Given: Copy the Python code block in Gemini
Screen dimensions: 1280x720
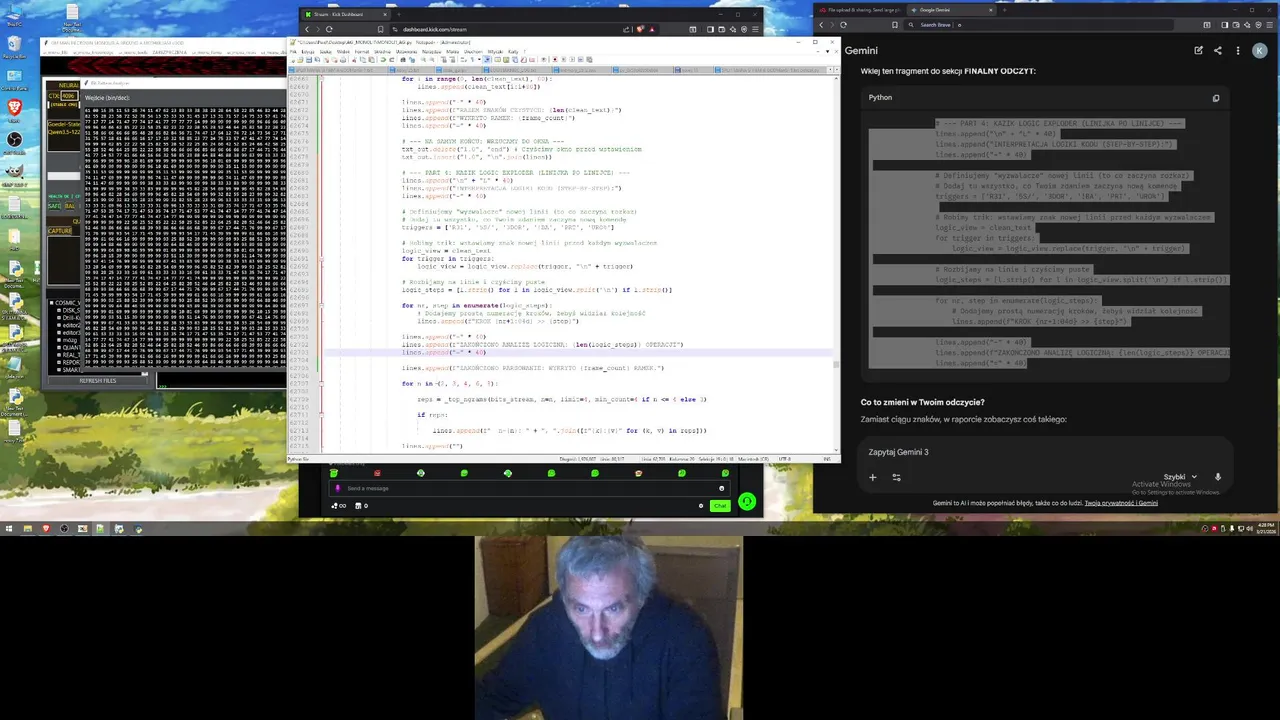Looking at the screenshot, I should point(1216,98).
